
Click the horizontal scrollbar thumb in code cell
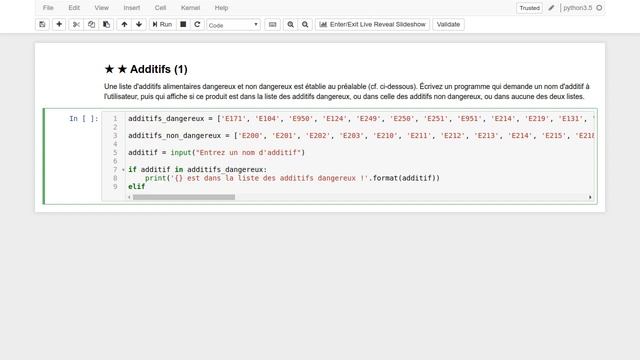tap(184, 197)
